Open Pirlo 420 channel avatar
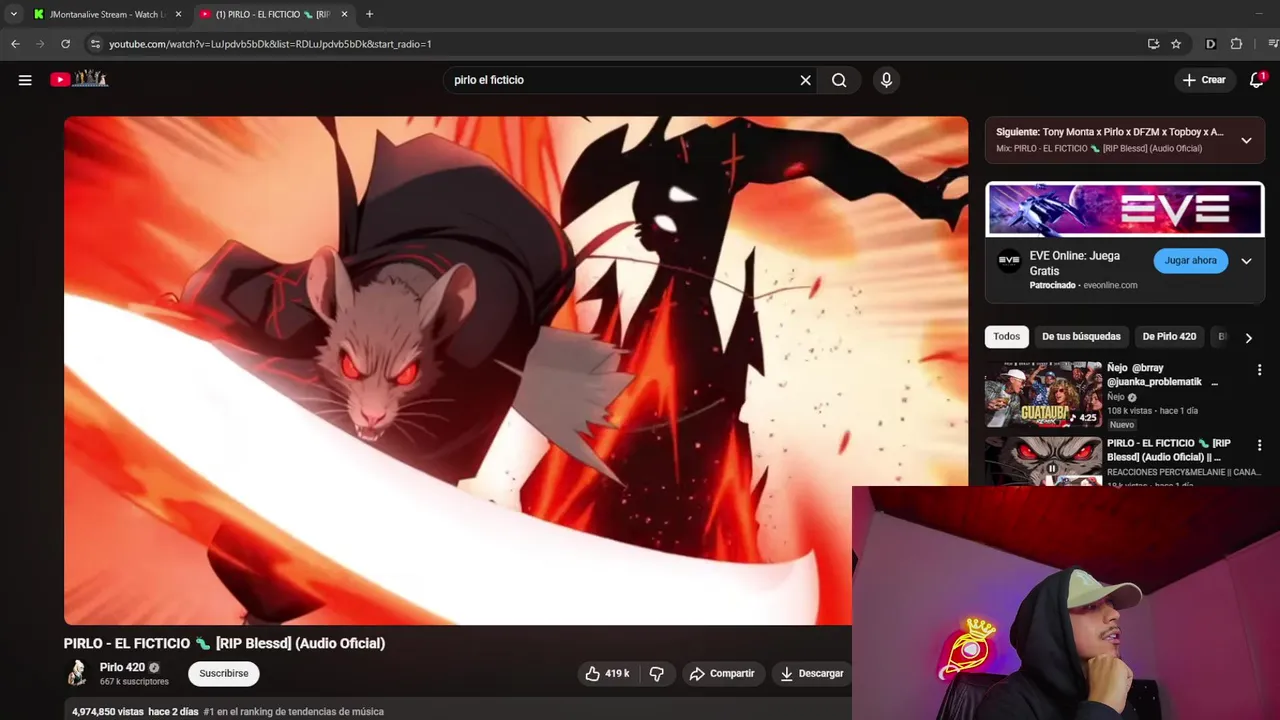The height and width of the screenshot is (720, 1280). click(77, 673)
